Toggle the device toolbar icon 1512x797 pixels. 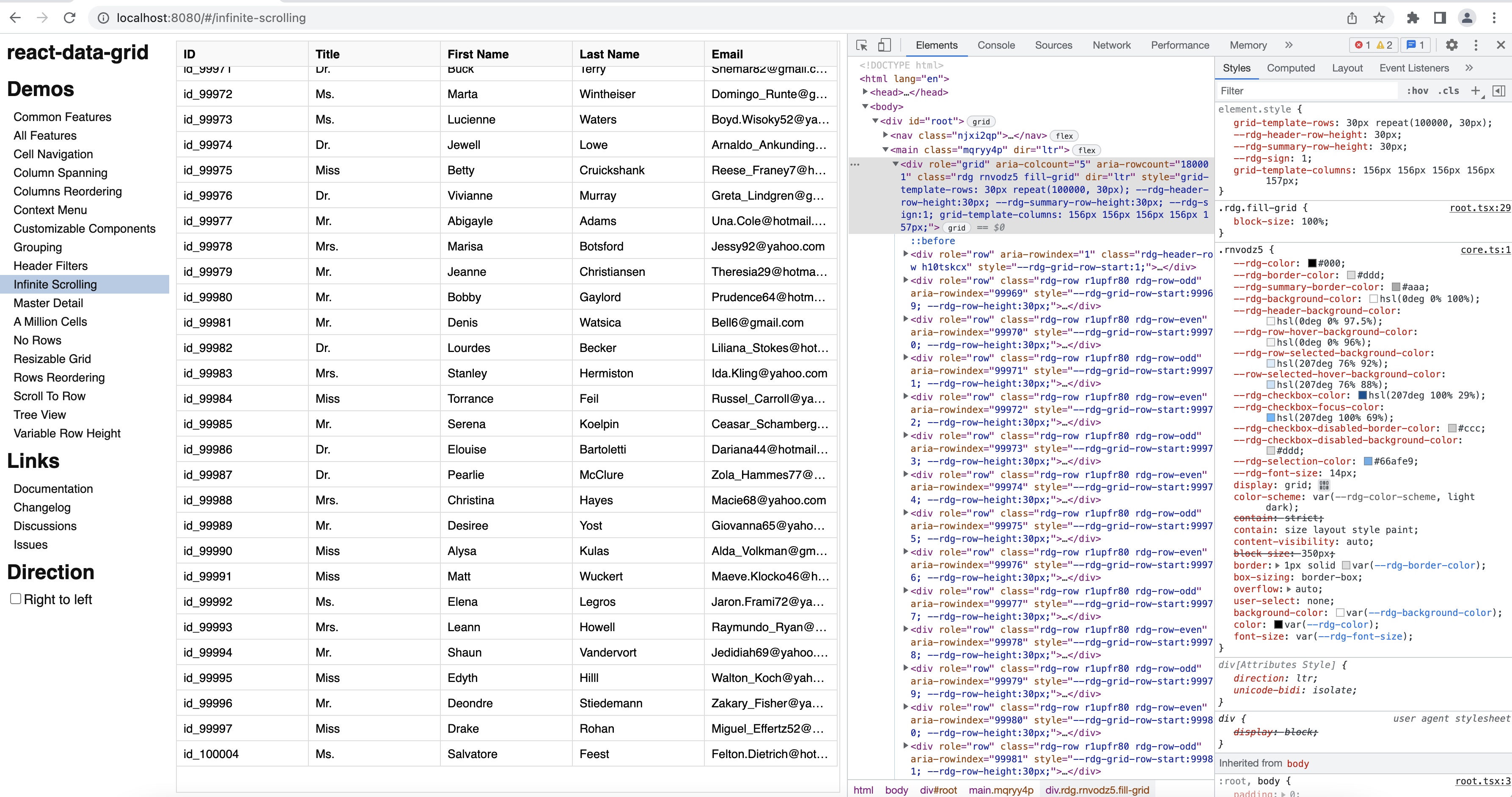coord(885,44)
